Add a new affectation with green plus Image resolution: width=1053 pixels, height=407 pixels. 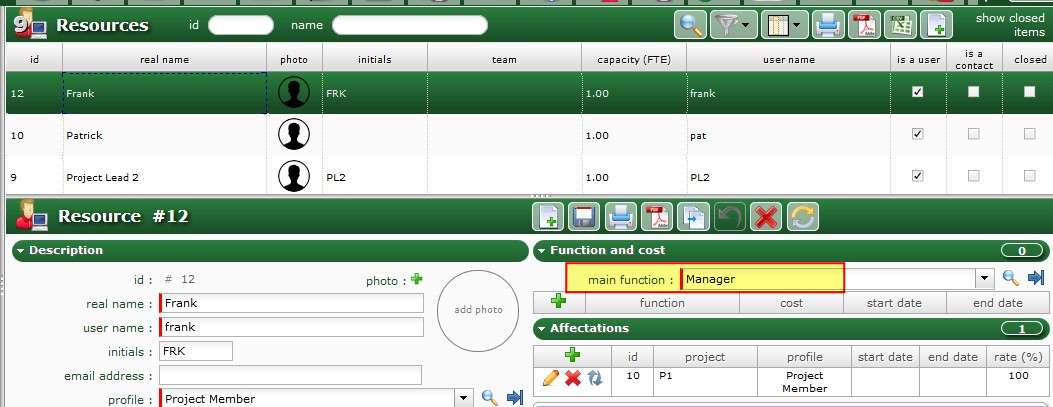[572, 355]
